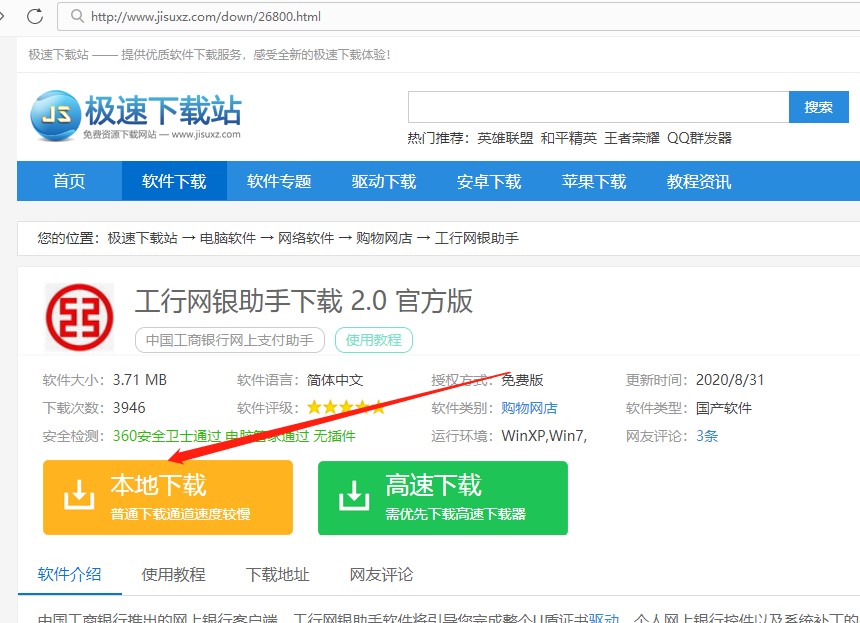Click breadcrumb link 网络软件
The height and width of the screenshot is (623, 860).
[x=306, y=238]
